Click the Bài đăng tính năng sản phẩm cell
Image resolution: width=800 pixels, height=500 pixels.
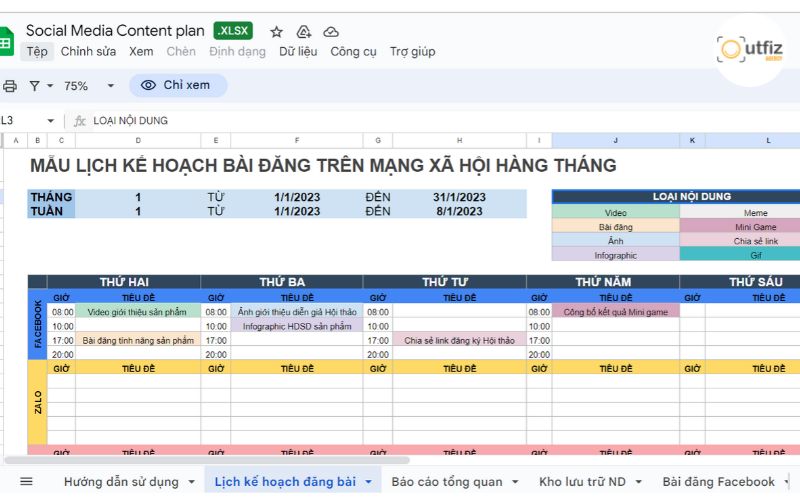138,340
